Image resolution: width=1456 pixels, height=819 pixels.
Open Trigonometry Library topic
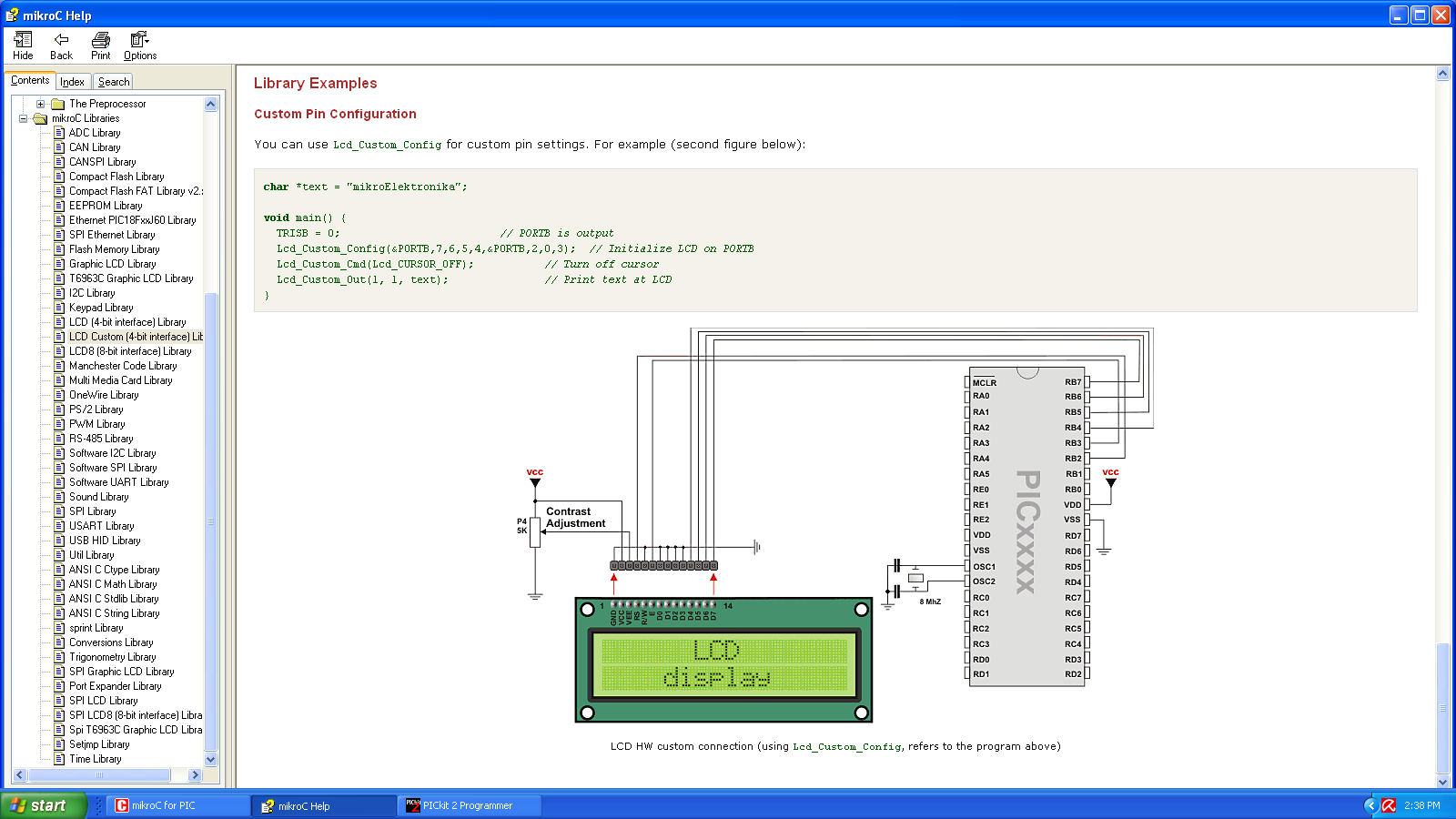click(x=113, y=657)
